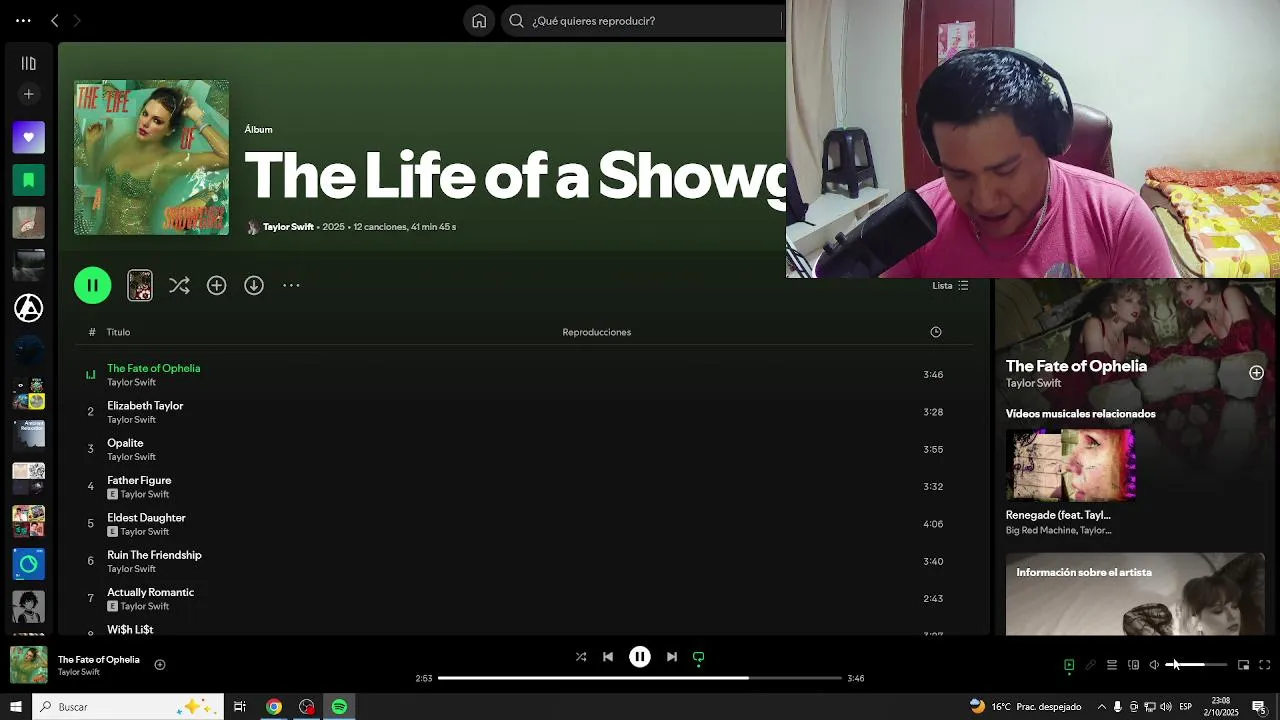1280x720 pixels.
Task: Add album to library with plus circle
Action: (216, 285)
